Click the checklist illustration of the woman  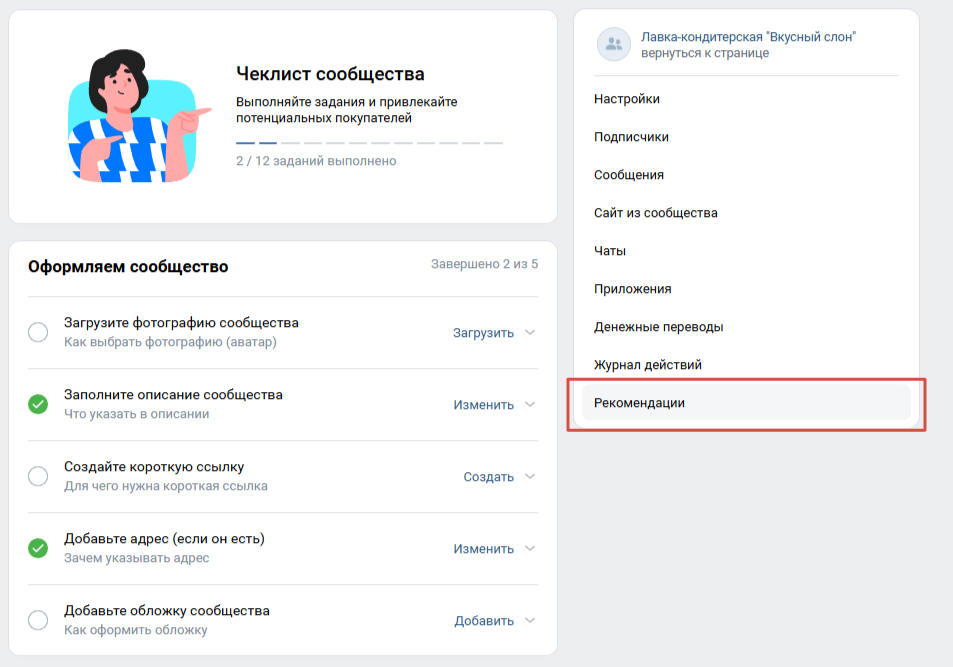coord(139,116)
